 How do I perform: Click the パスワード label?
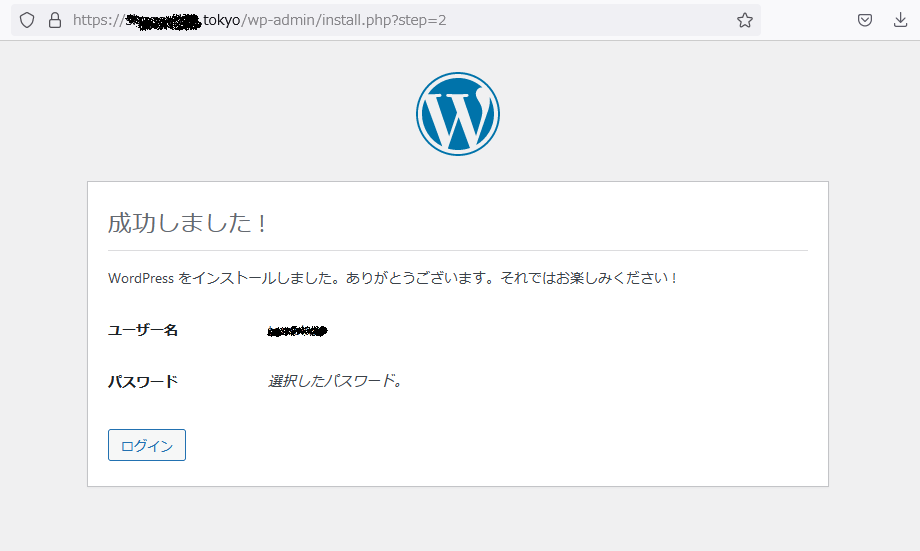(x=143, y=381)
